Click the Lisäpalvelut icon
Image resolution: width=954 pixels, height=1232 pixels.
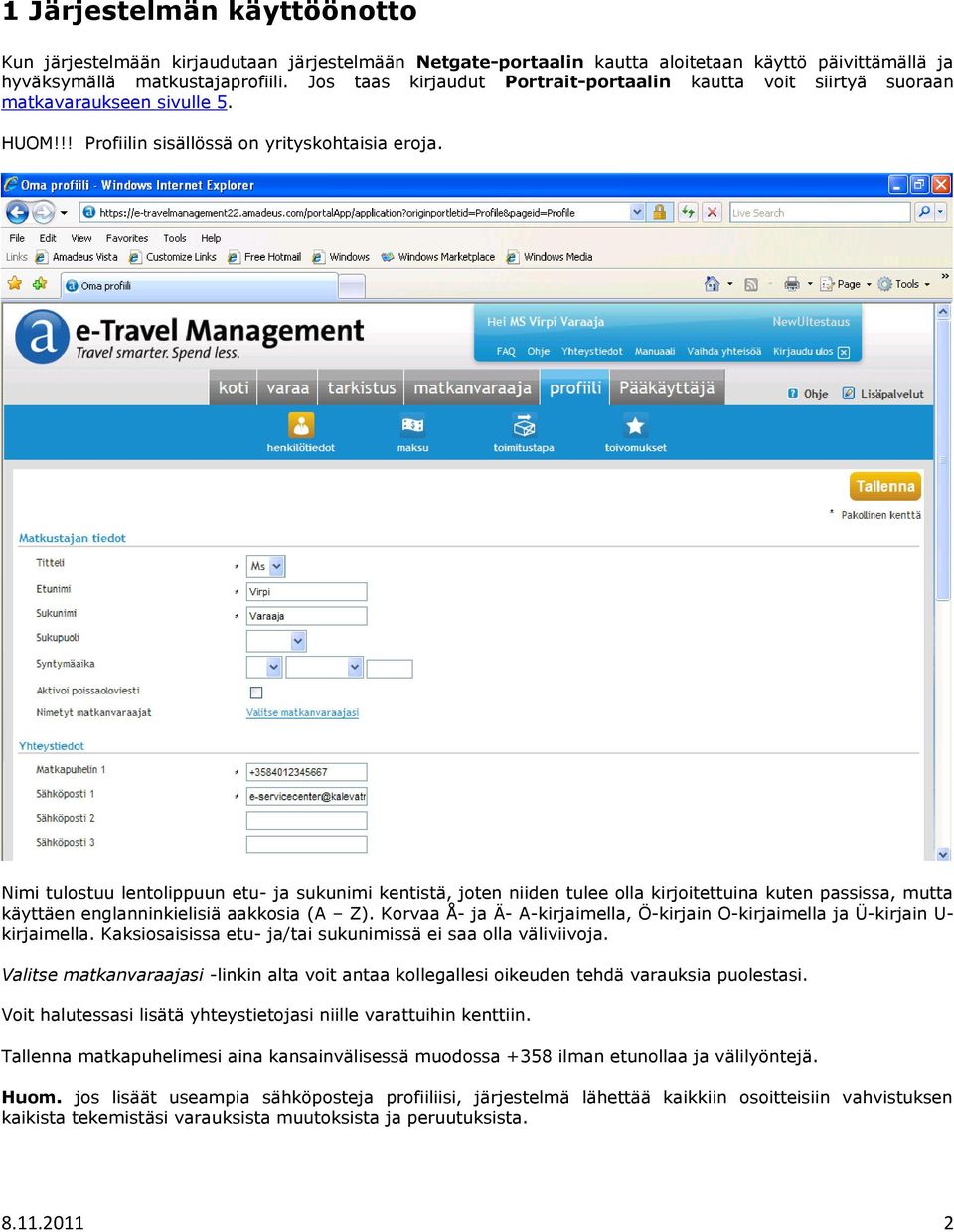(x=849, y=393)
